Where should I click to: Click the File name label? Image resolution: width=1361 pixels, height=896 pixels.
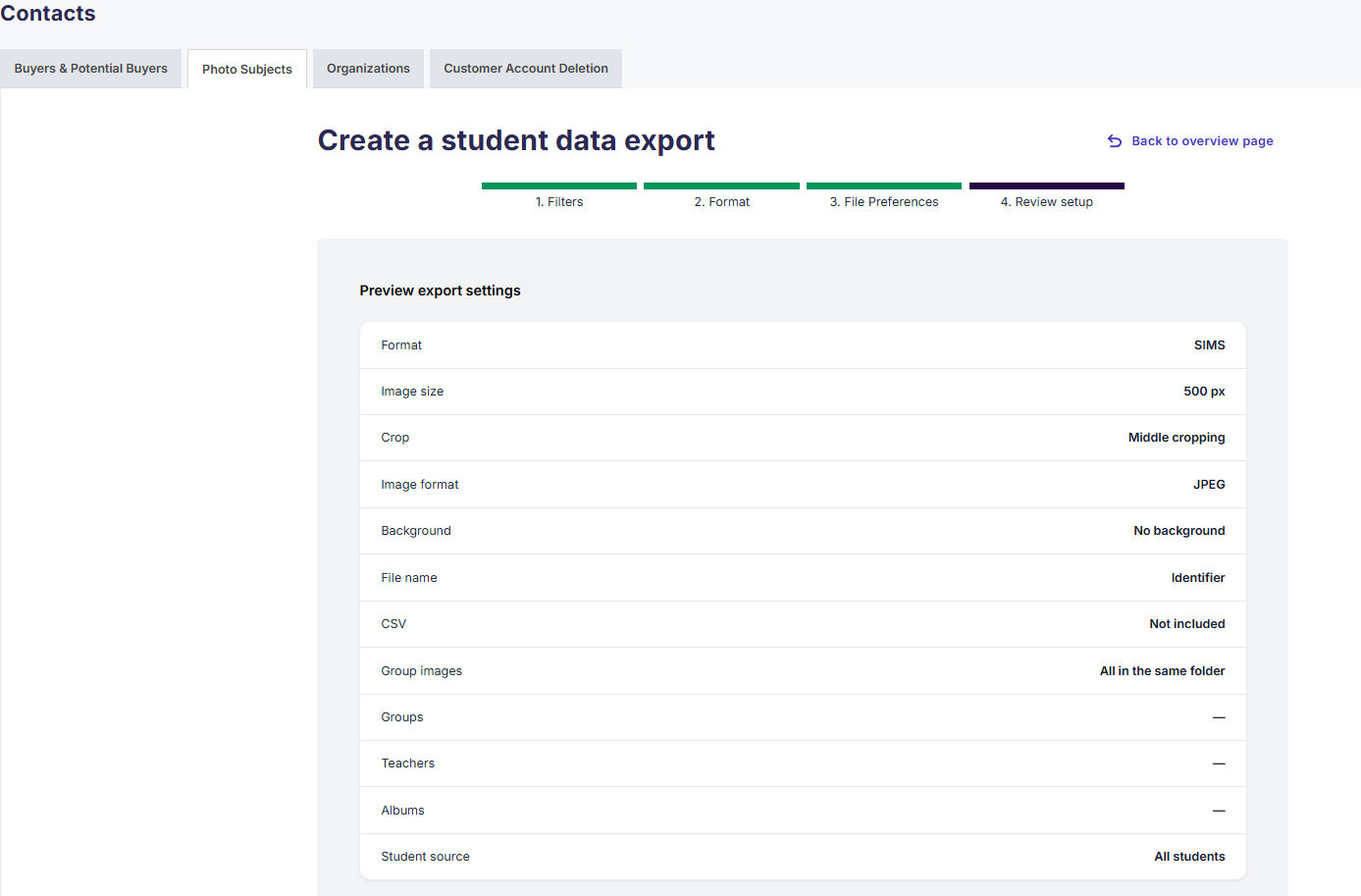pyautogui.click(x=409, y=578)
